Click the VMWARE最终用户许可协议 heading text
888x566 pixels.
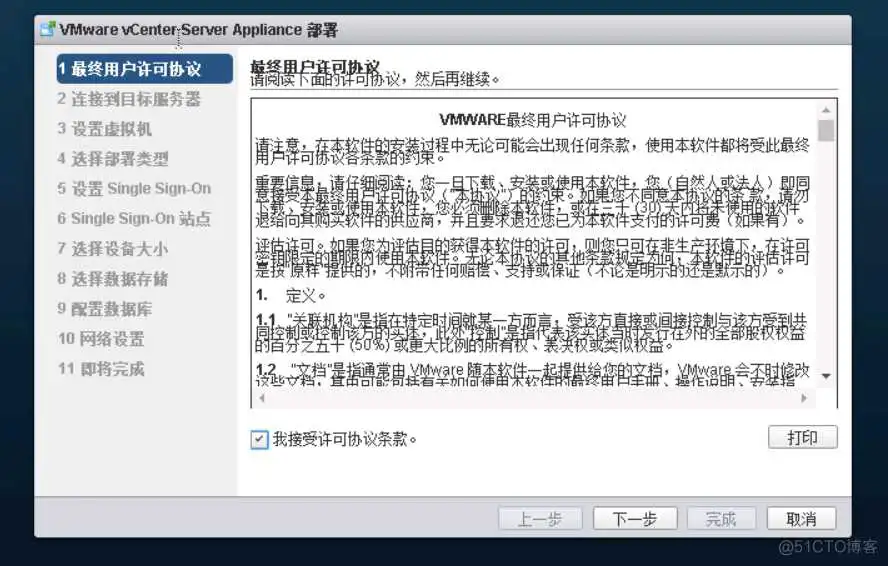[533, 120]
